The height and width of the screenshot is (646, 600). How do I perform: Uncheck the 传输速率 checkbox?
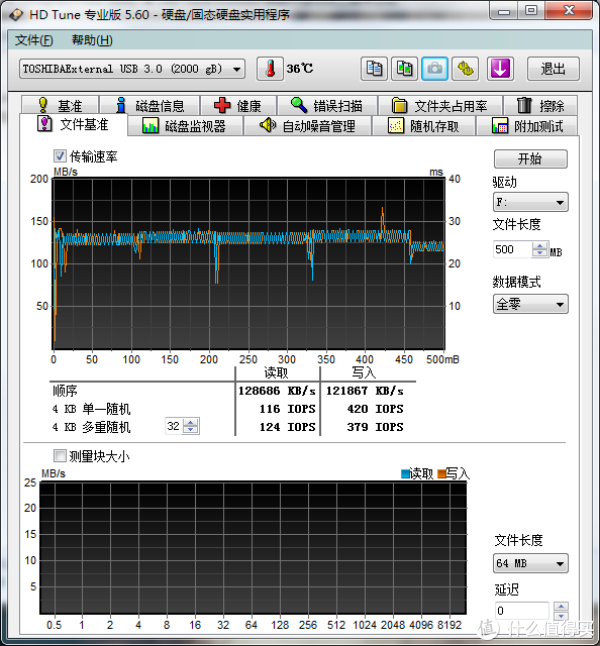(x=60, y=157)
